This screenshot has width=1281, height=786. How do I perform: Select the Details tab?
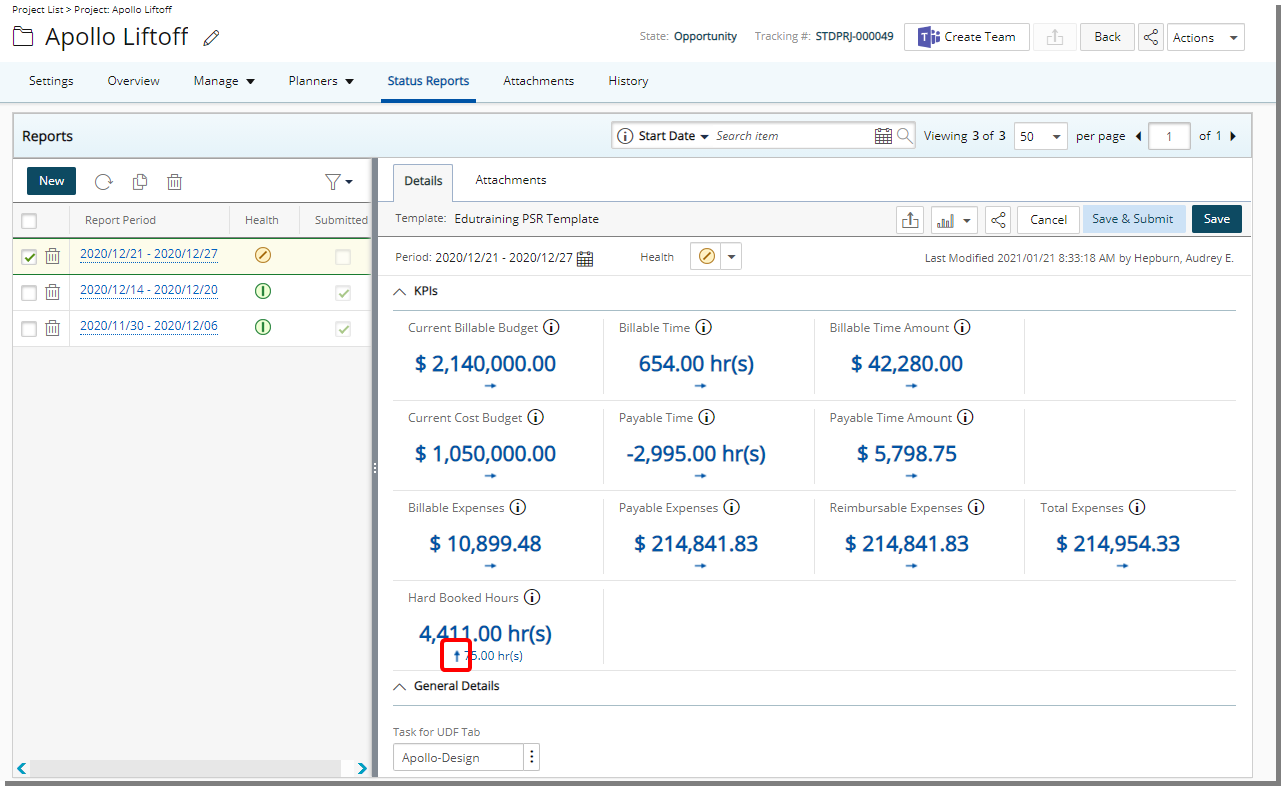click(423, 181)
